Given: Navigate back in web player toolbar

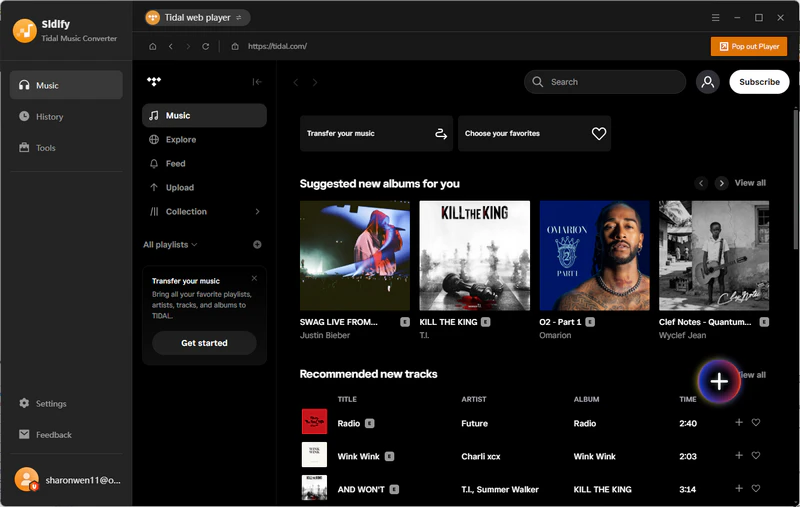Looking at the screenshot, I should pos(170,46).
